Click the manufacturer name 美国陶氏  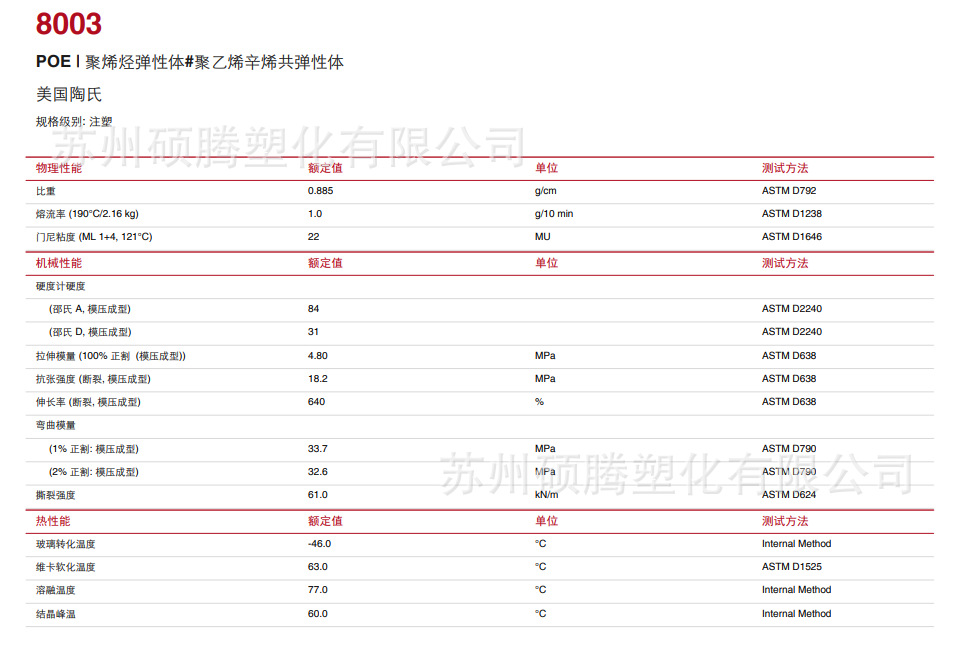click(x=69, y=94)
